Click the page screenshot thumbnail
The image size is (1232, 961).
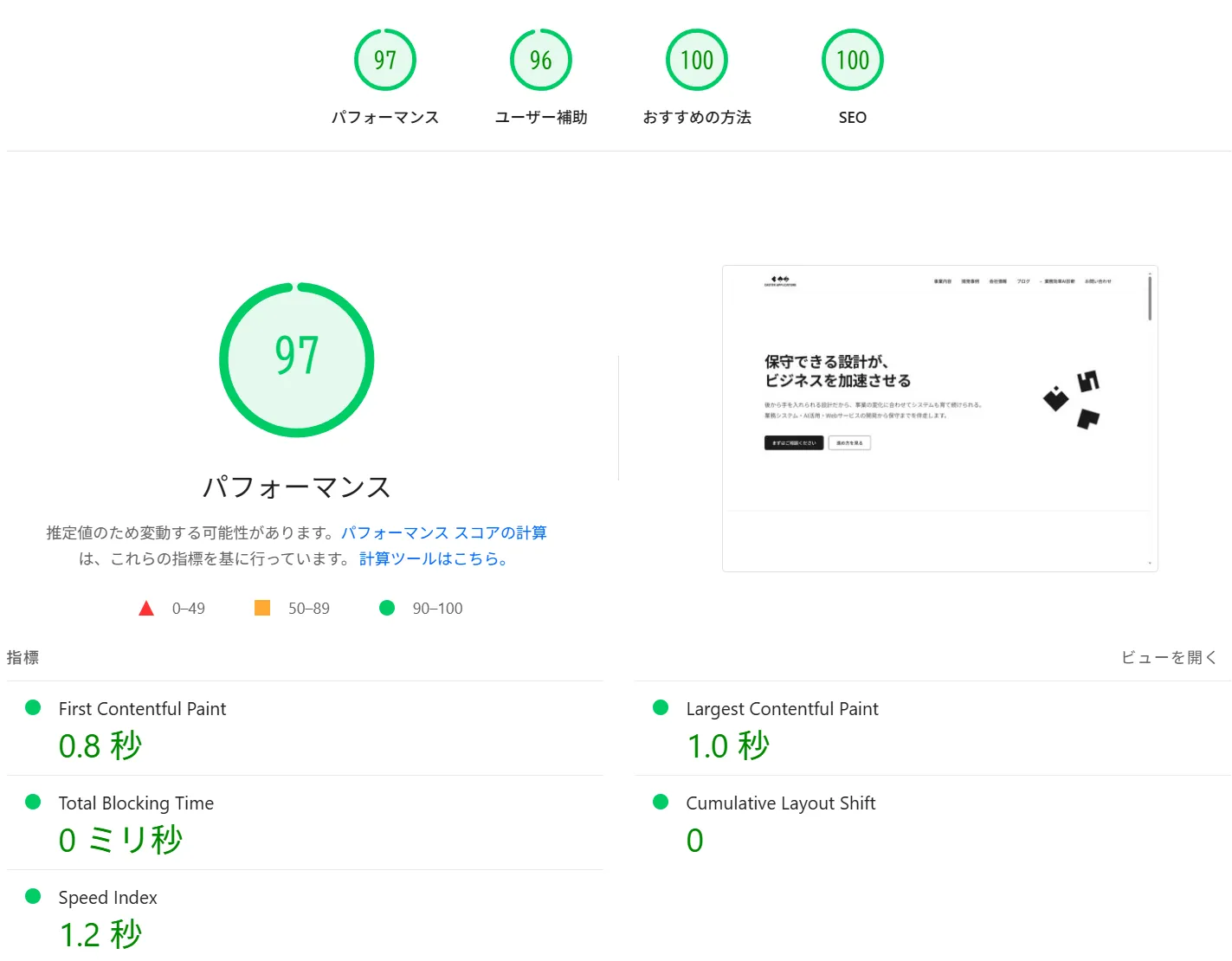click(x=940, y=418)
